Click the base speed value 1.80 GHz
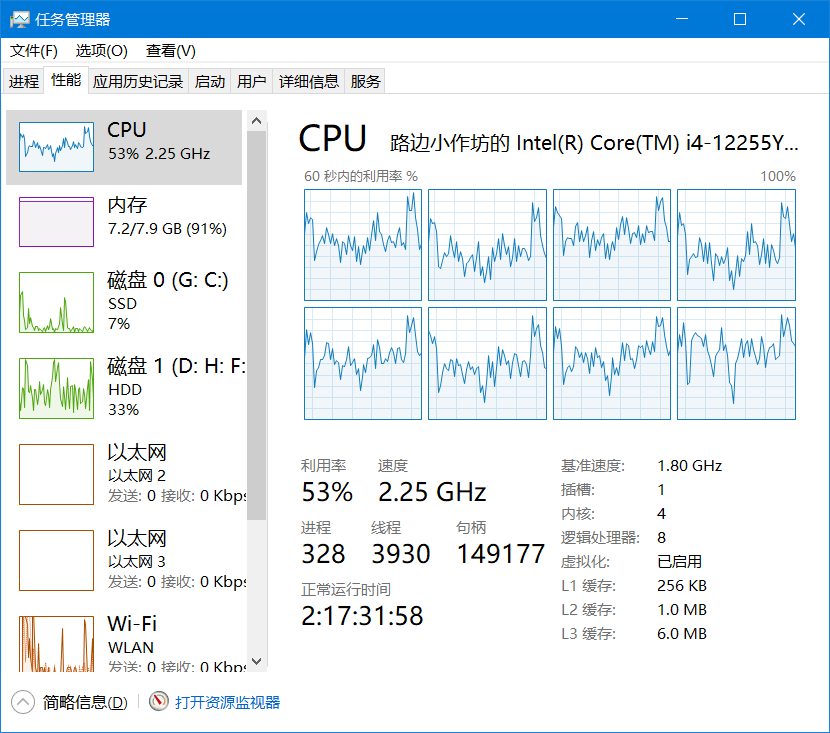830x733 pixels. click(x=689, y=465)
